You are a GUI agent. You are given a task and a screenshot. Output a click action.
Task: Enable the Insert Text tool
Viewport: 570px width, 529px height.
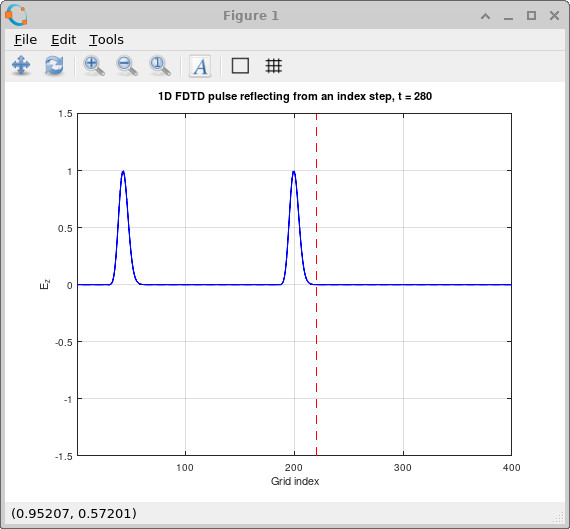pyautogui.click(x=200, y=66)
